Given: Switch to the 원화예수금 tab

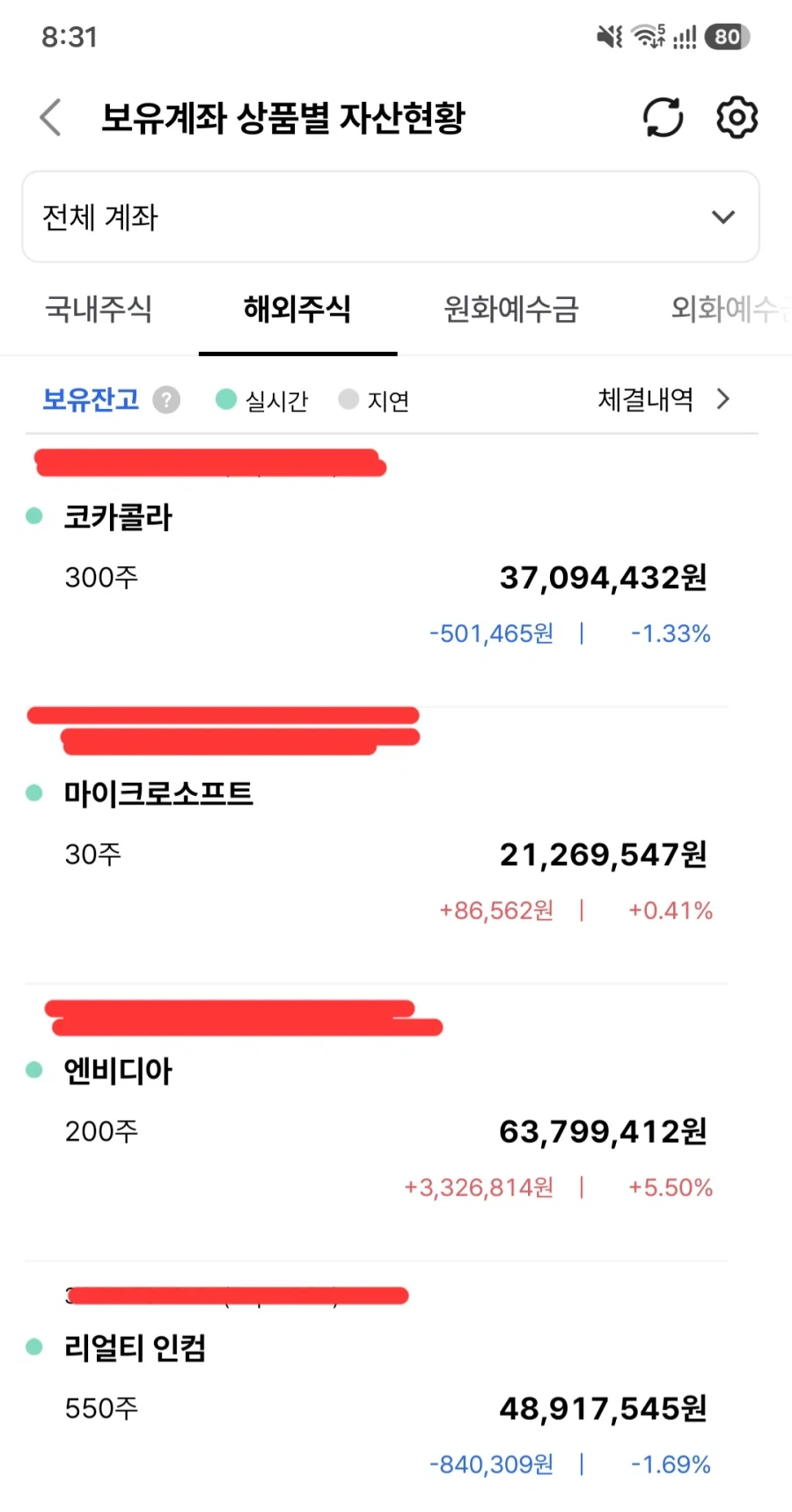Looking at the screenshot, I should (510, 309).
